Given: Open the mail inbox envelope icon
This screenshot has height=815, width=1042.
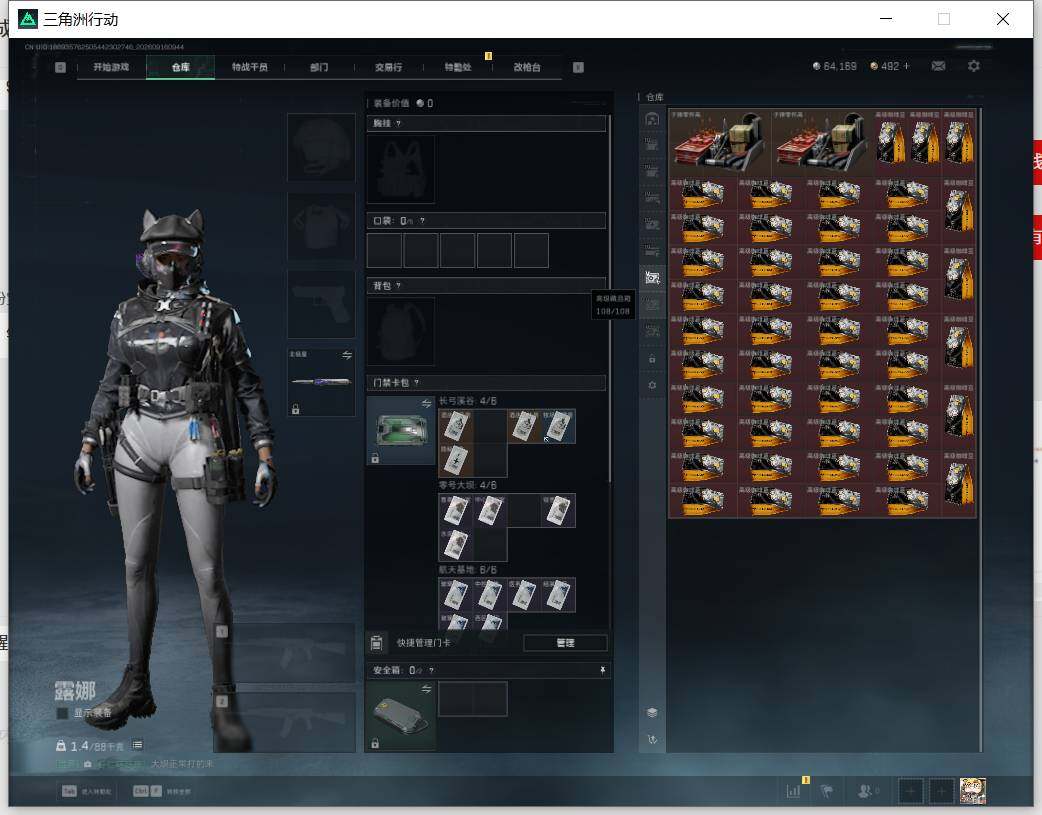Looking at the screenshot, I should tap(938, 66).
